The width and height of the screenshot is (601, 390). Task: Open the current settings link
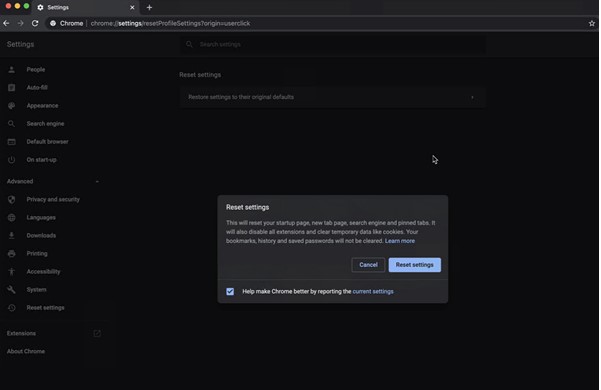(373, 292)
